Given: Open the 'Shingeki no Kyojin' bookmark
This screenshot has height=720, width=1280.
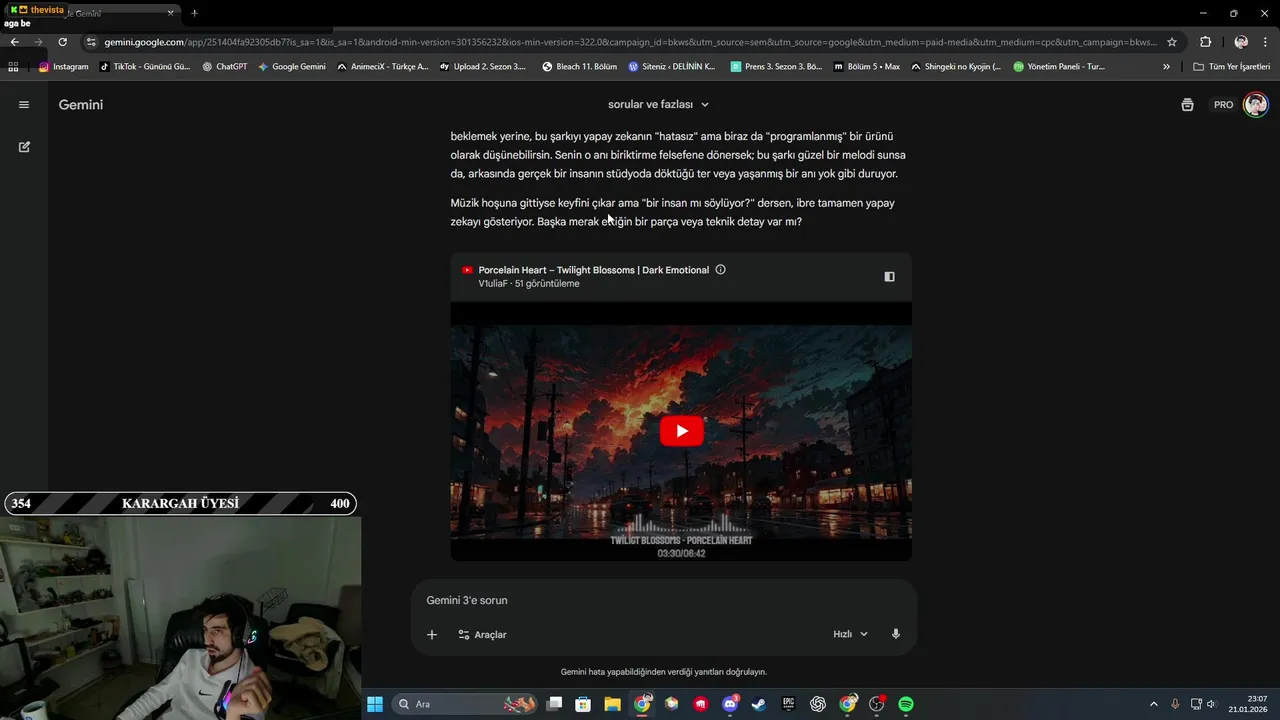Looking at the screenshot, I should 955,67.
